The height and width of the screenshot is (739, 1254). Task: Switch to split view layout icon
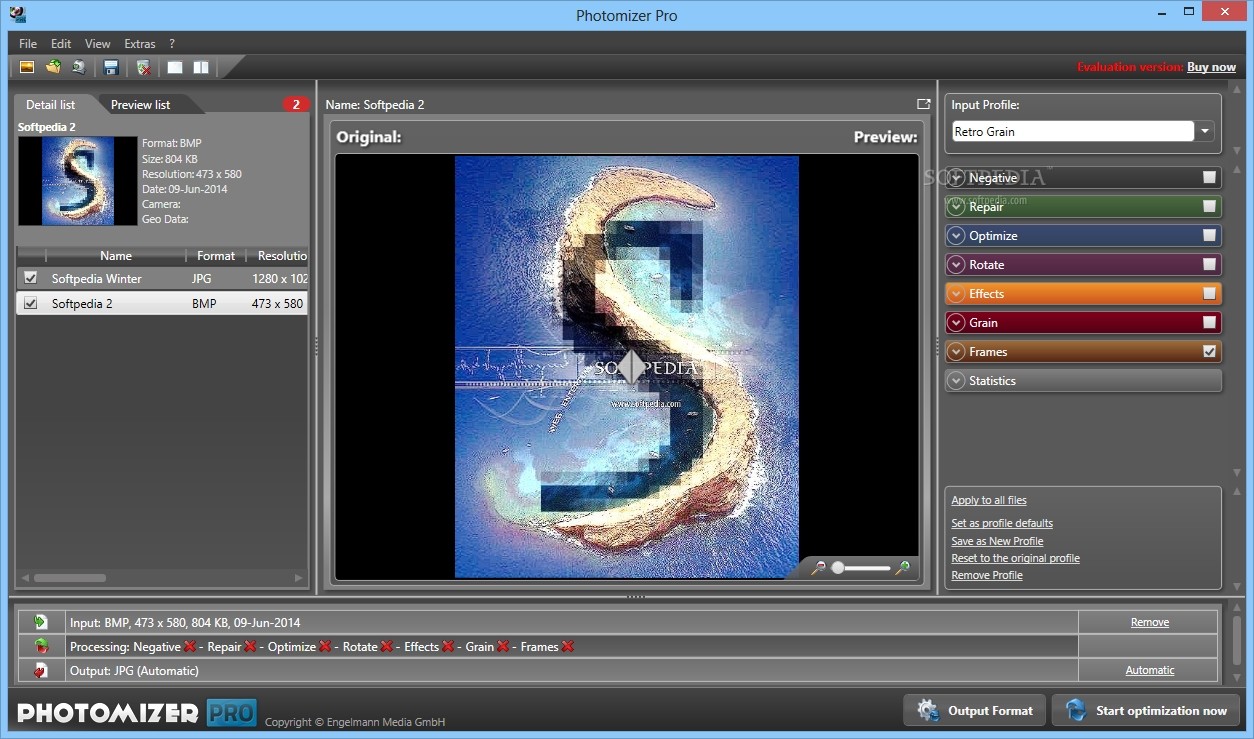click(201, 67)
